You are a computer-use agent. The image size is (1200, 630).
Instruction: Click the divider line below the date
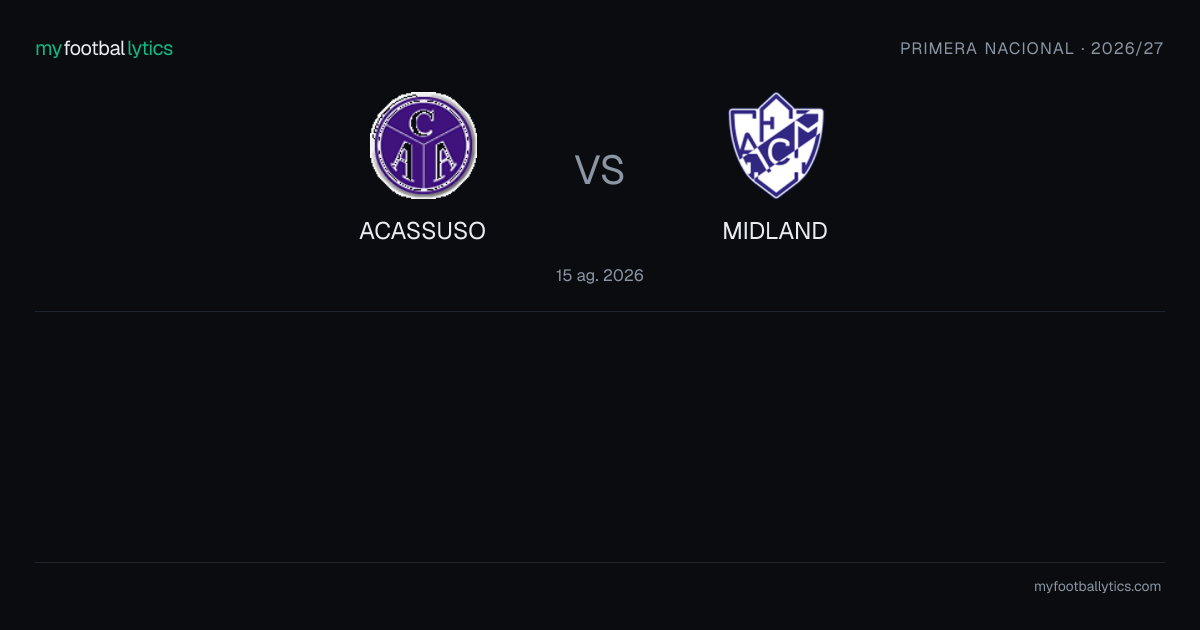[x=600, y=311]
